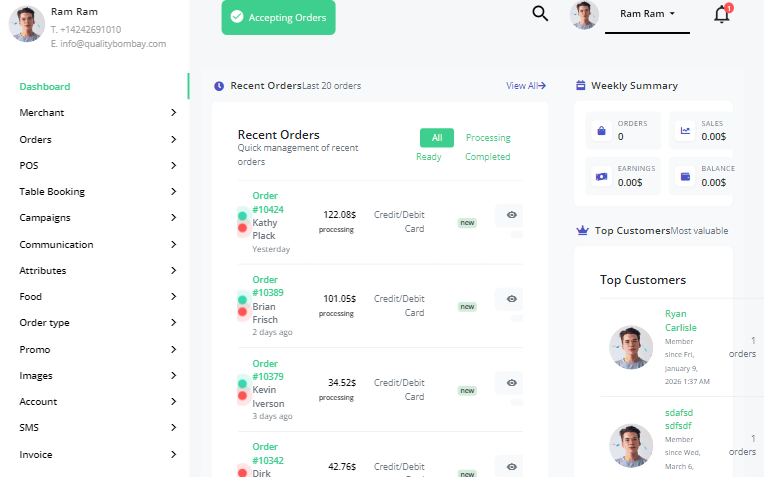Click sdafsd sdfsdf's avatar photo

tap(631, 445)
